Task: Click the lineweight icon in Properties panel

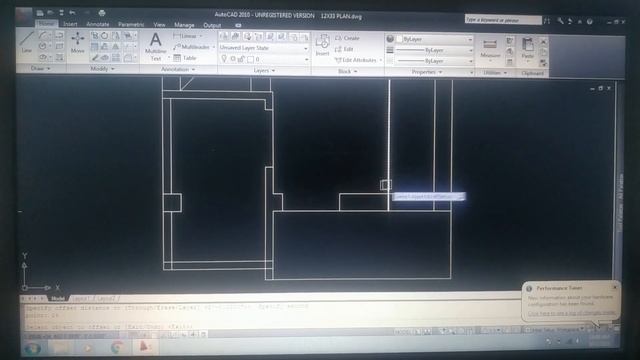Action: coord(390,50)
